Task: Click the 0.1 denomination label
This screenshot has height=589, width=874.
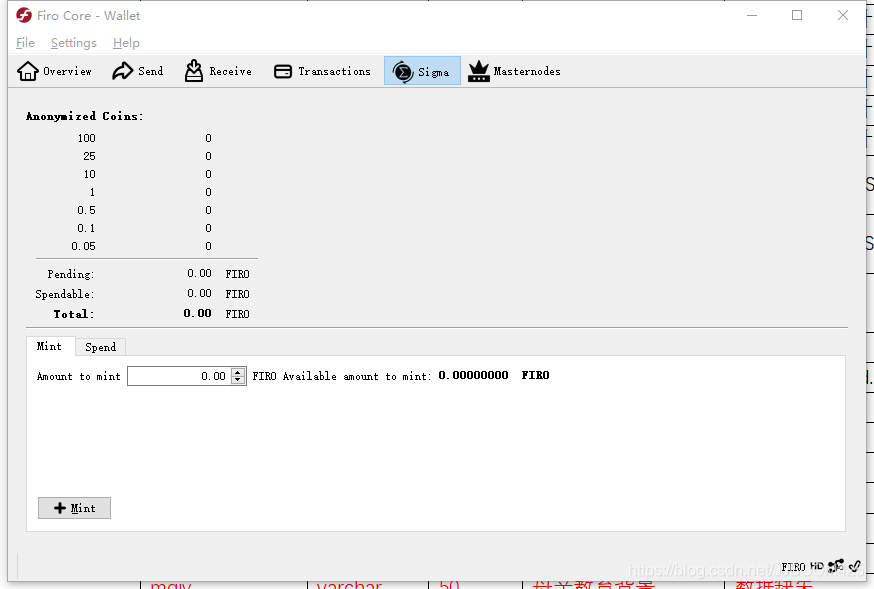Action: pyautogui.click(x=86, y=228)
